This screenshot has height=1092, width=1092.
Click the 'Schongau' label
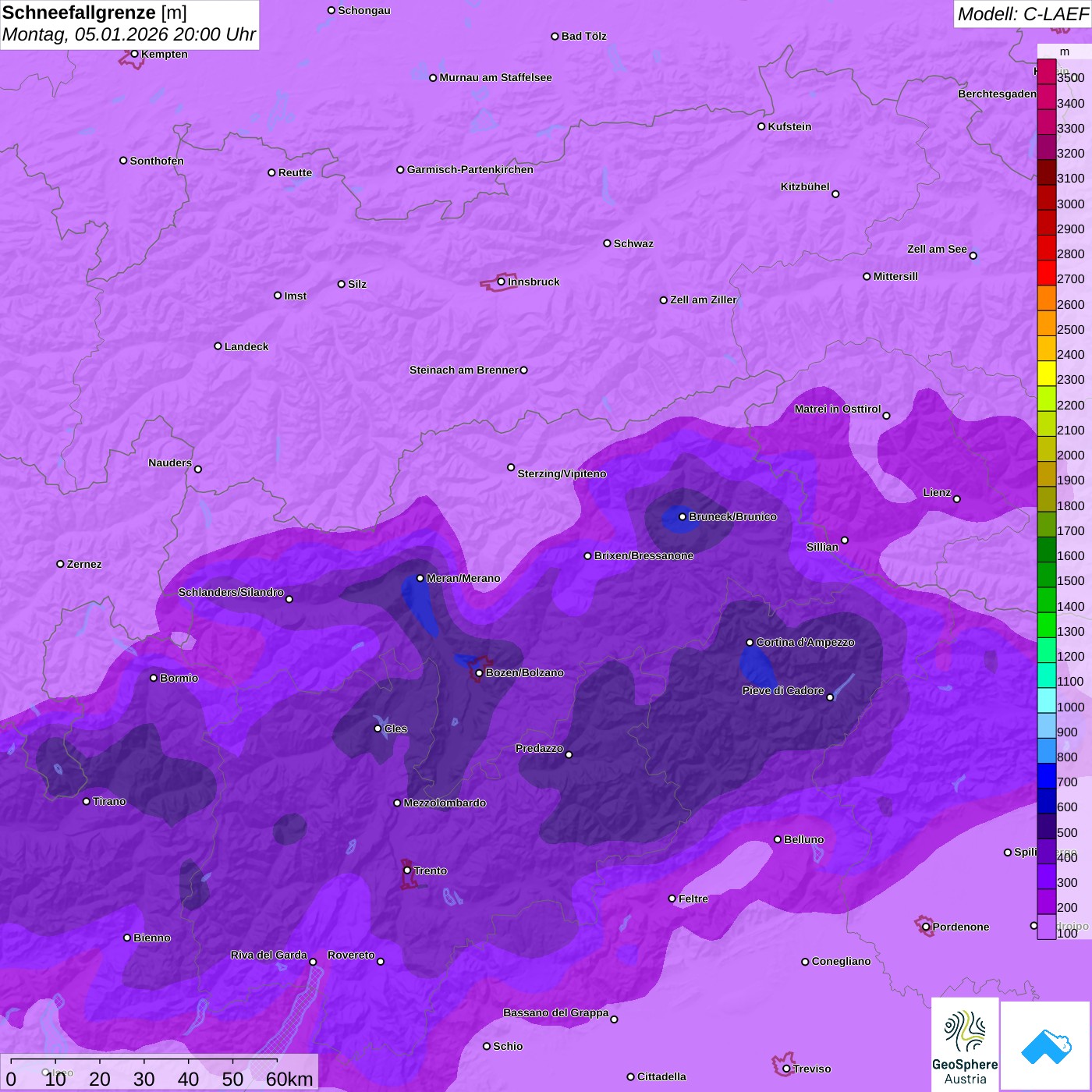(x=363, y=10)
